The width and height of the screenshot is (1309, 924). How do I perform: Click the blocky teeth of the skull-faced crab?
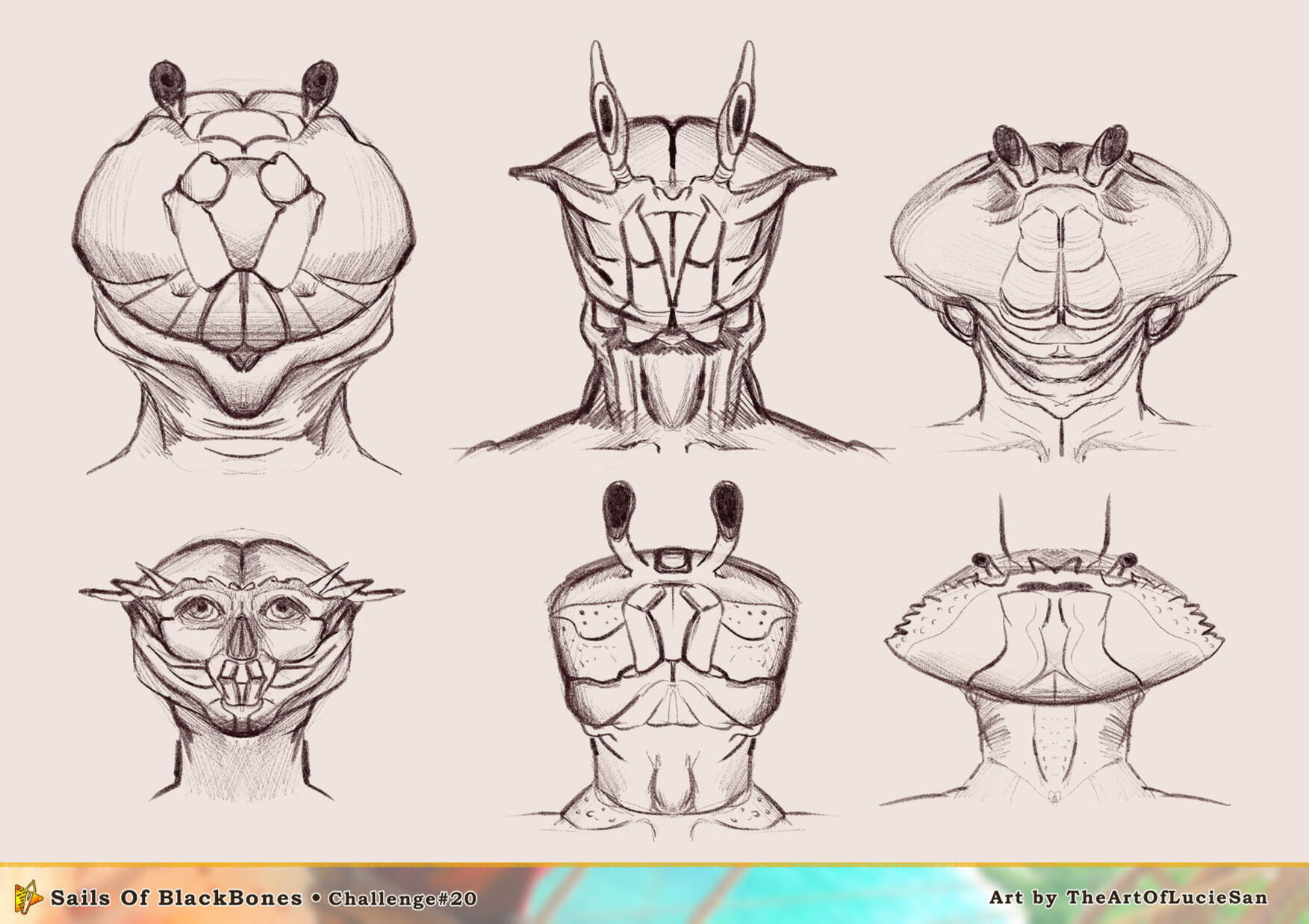pos(240,684)
